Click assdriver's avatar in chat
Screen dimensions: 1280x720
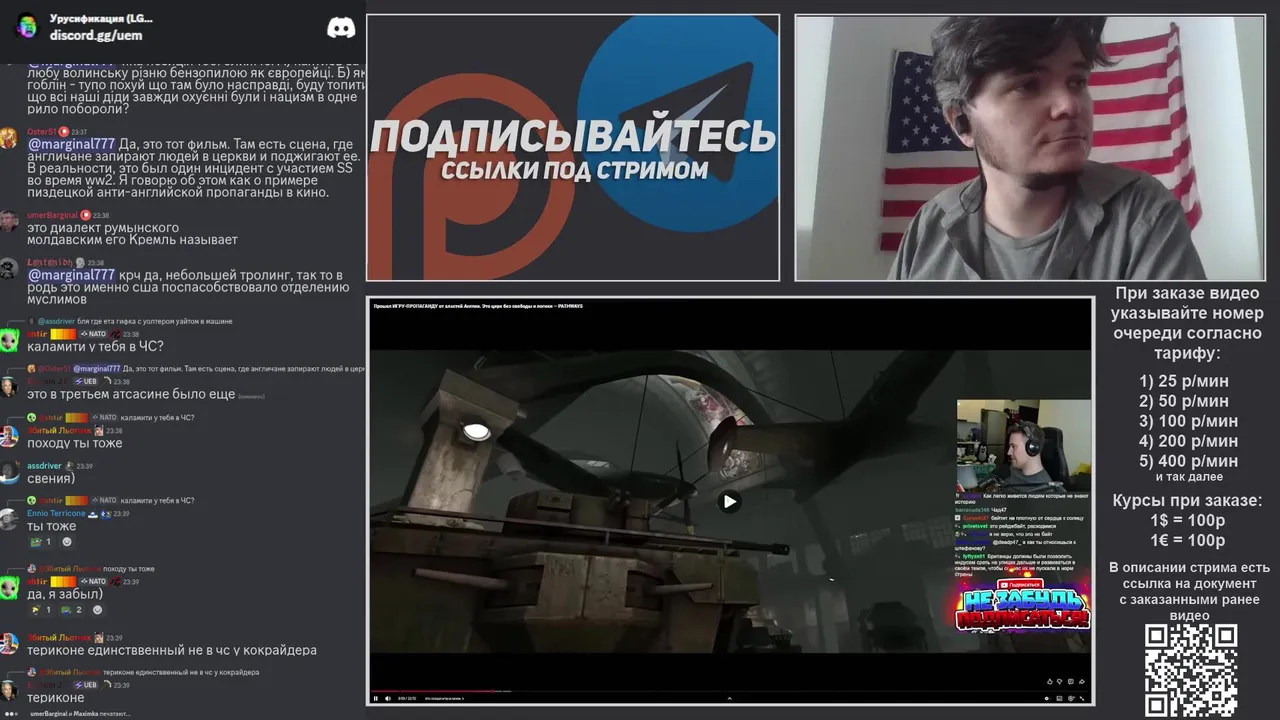pos(9,472)
